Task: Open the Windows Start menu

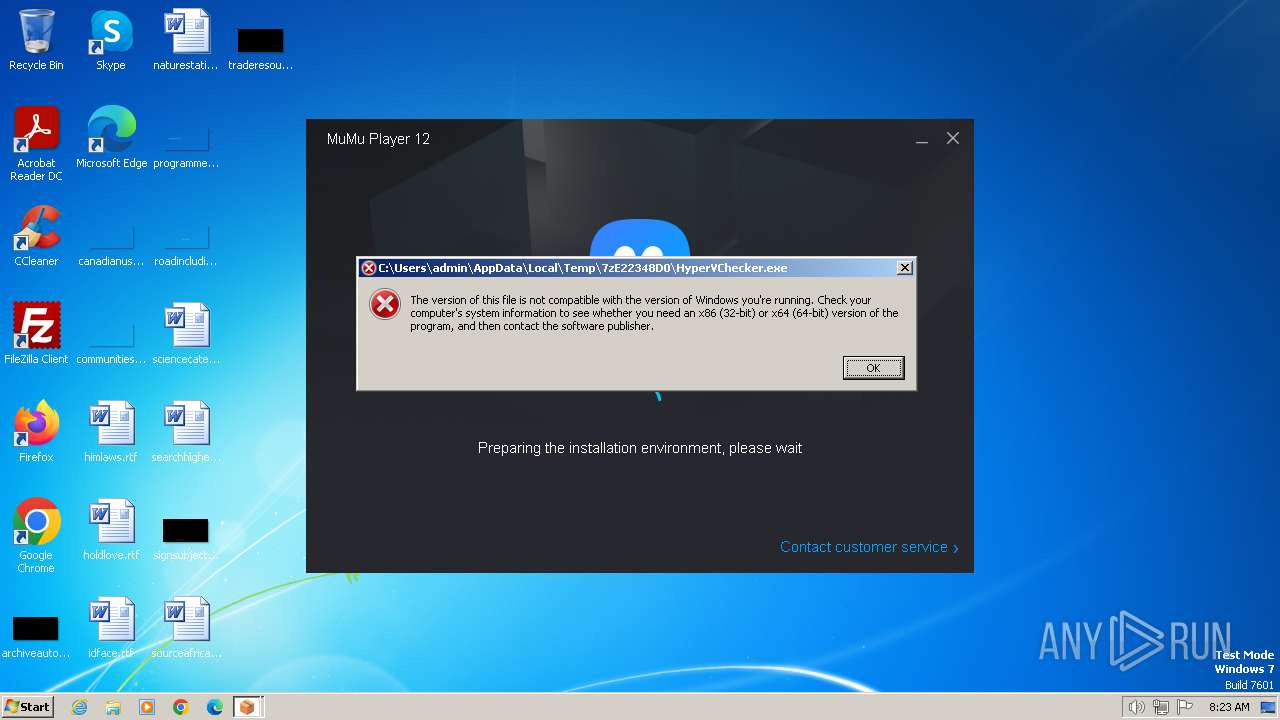Action: [x=28, y=706]
